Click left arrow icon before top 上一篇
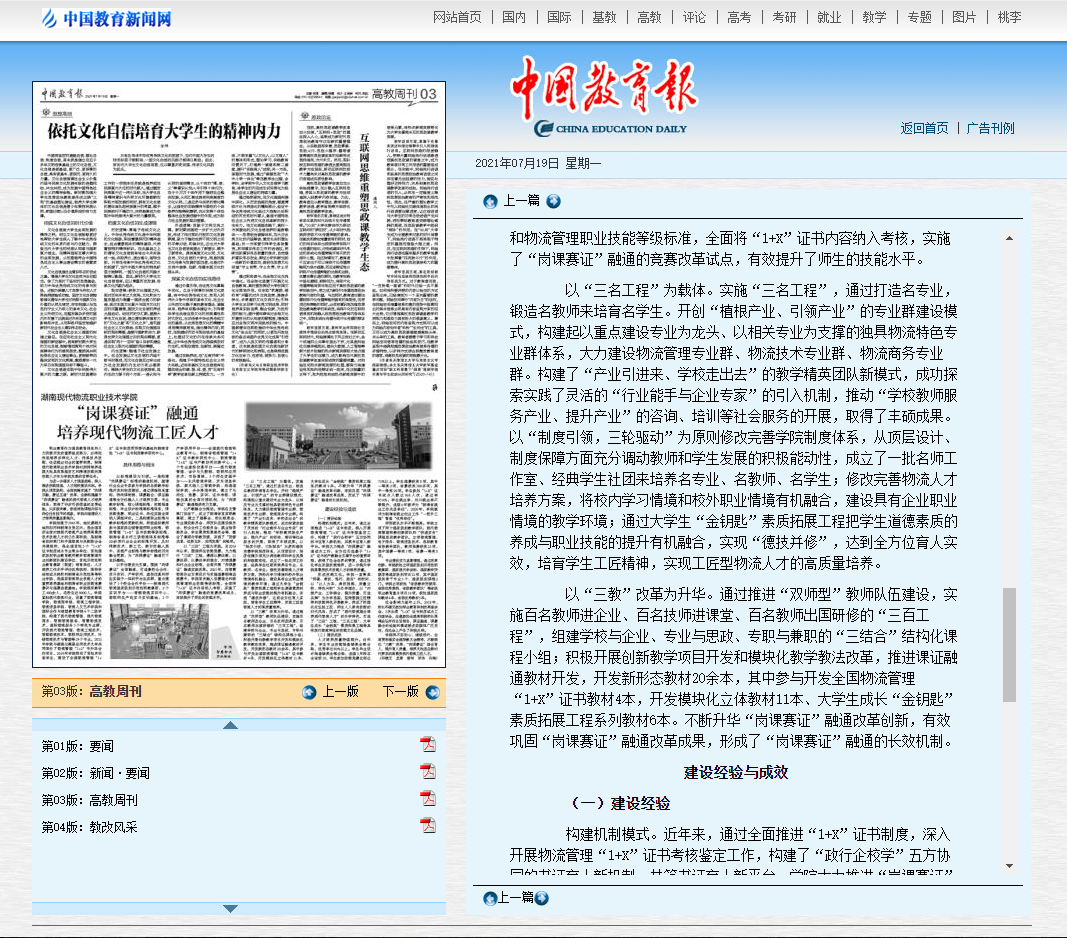The height and width of the screenshot is (938, 1067). [x=490, y=201]
